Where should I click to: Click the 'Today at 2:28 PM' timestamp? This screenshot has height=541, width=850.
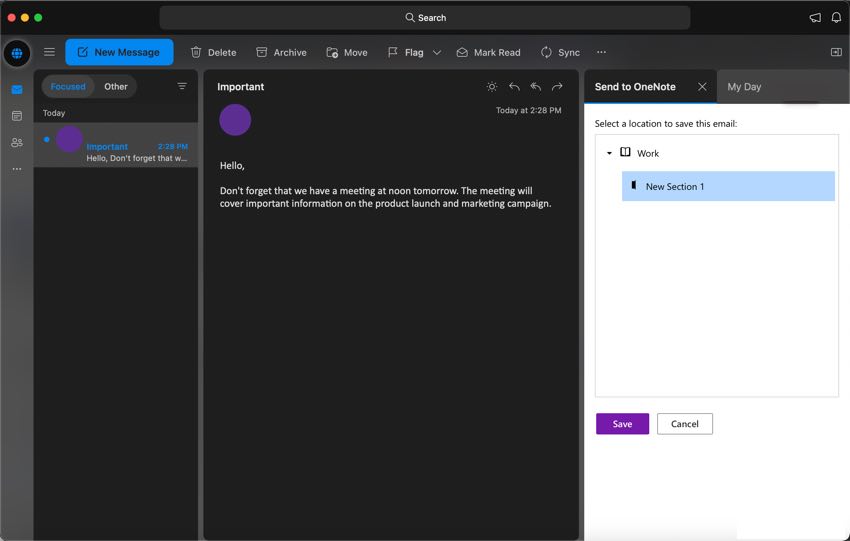pos(529,110)
